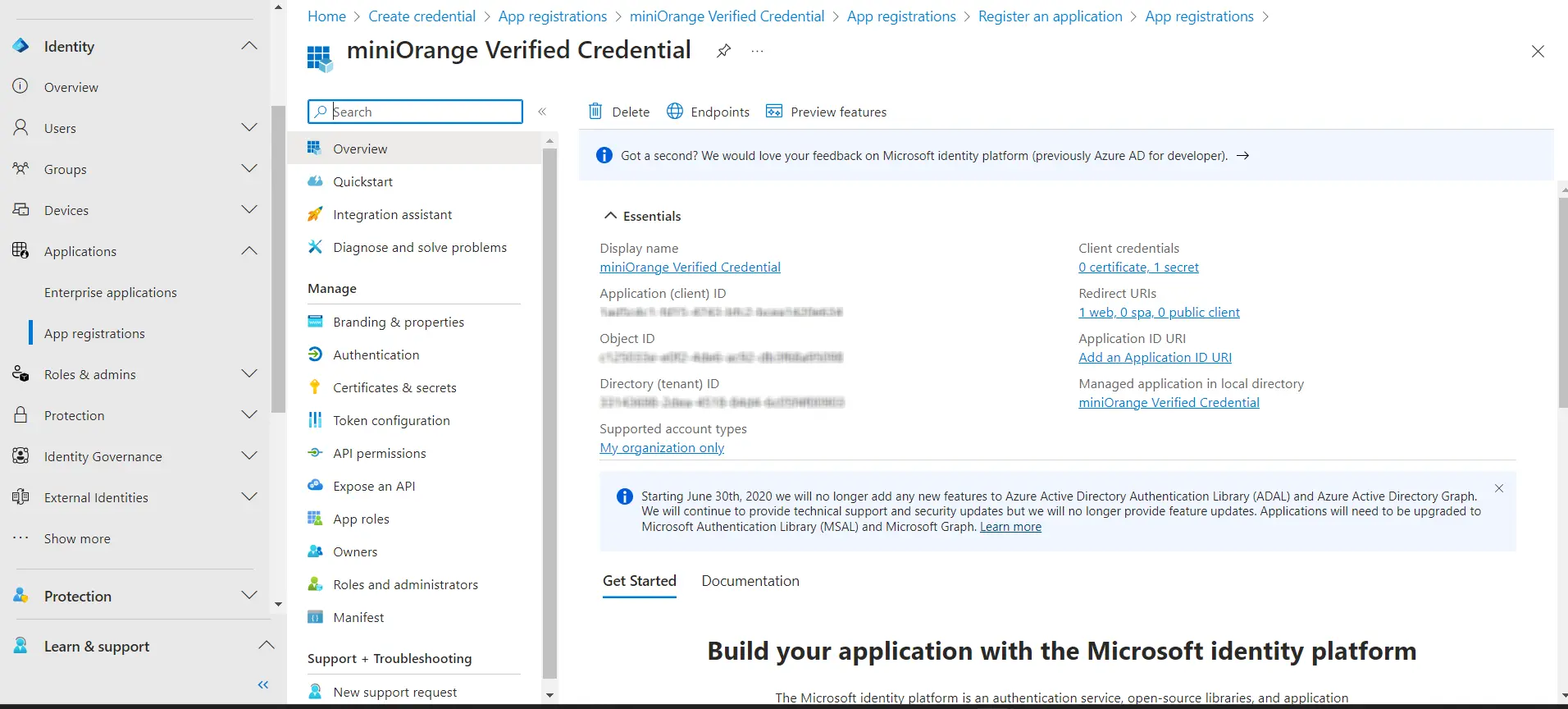The width and height of the screenshot is (1568, 709).
Task: Click the Overview grid icon in app menu
Action: (314, 149)
